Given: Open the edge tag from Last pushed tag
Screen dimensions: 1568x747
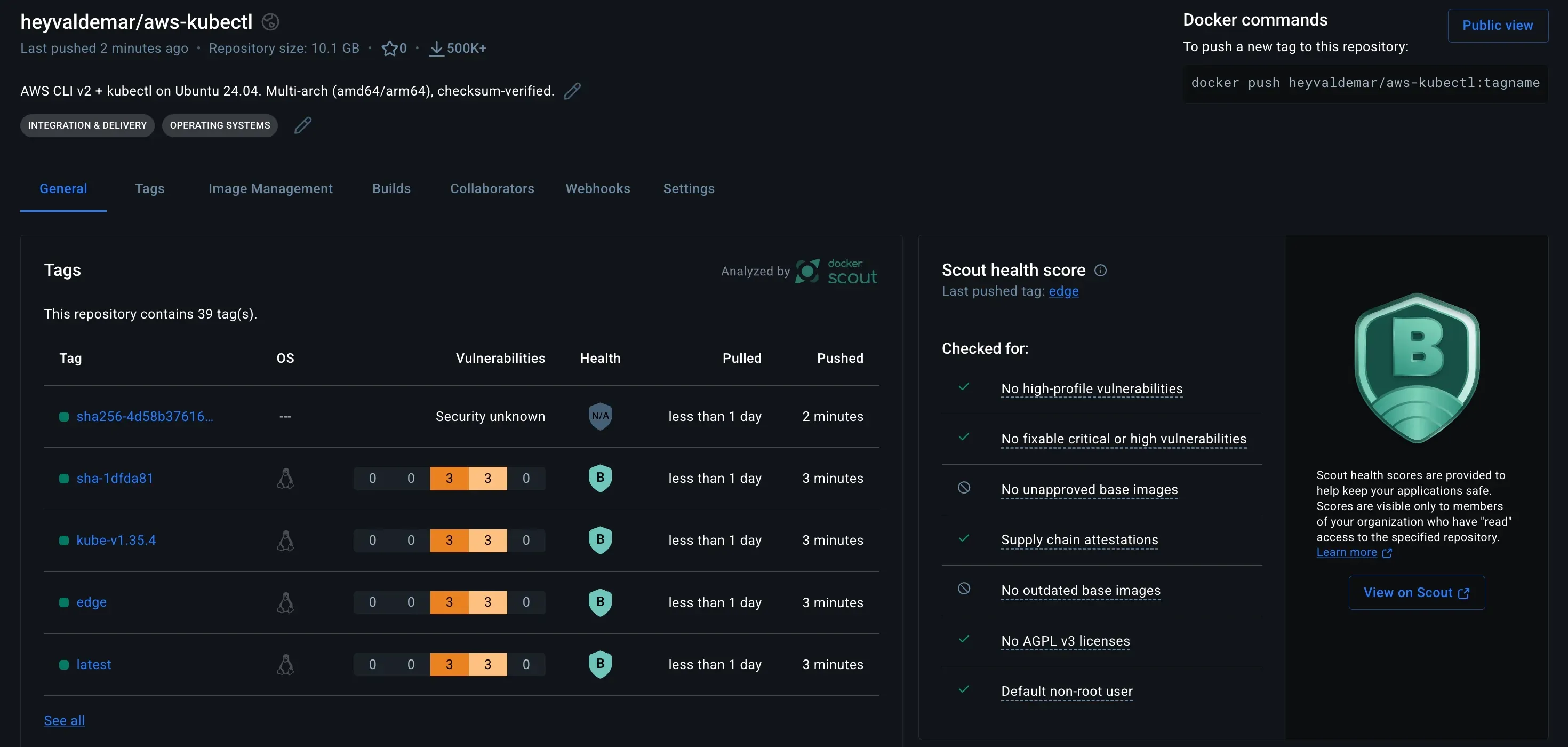Looking at the screenshot, I should tap(1063, 292).
